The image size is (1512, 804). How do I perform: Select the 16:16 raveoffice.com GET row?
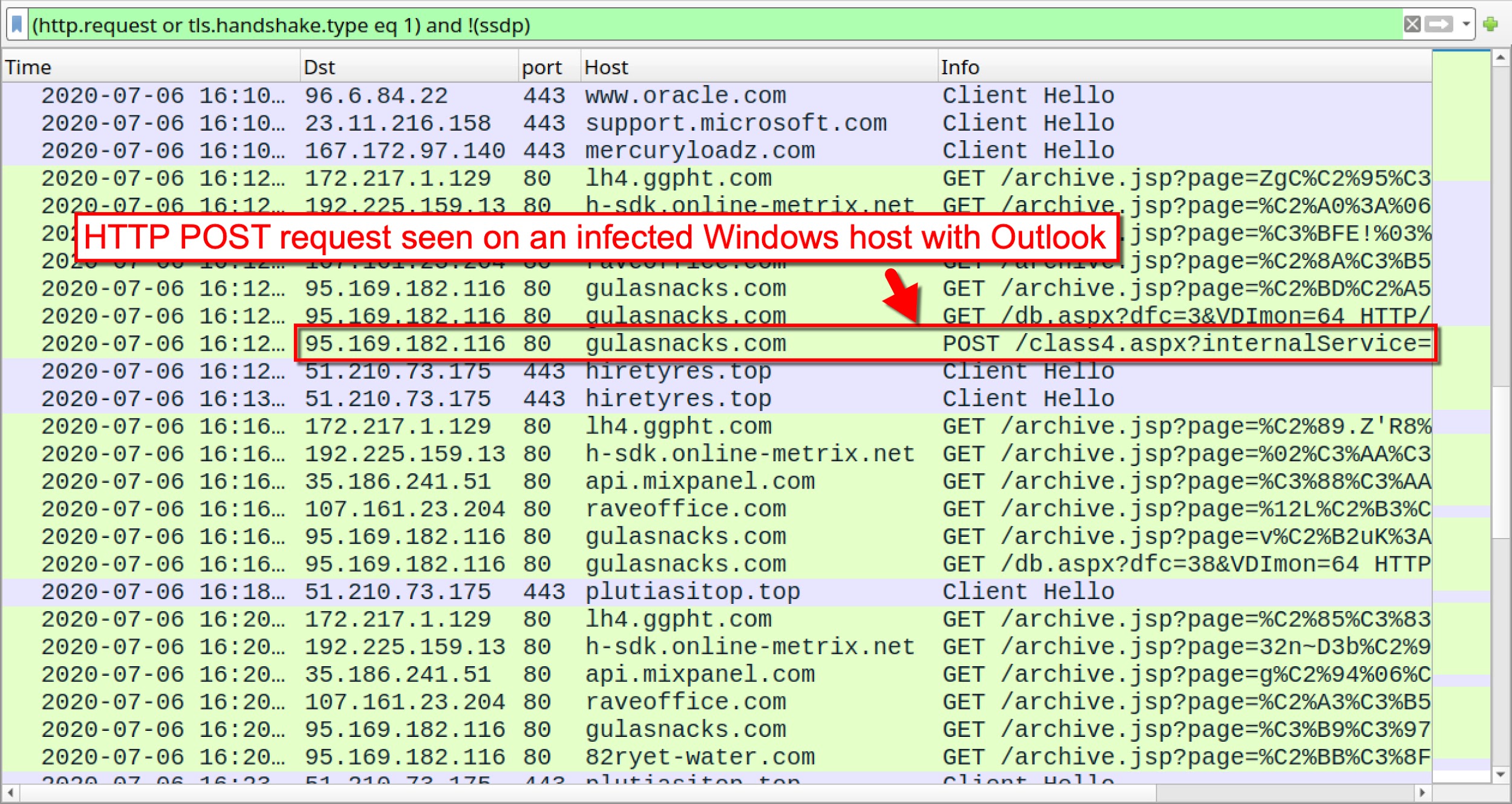[x=717, y=509]
